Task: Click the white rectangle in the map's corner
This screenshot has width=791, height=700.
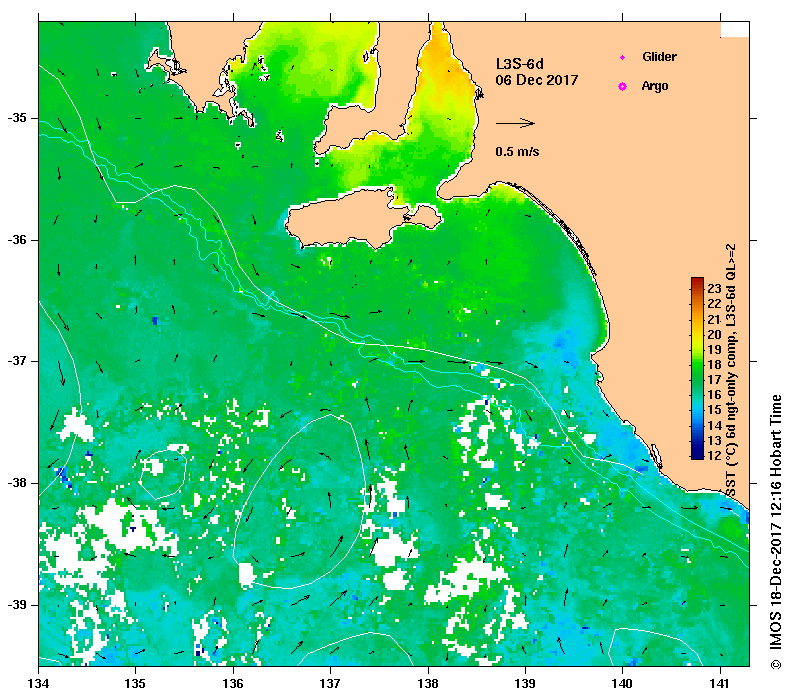Action: coord(734,29)
